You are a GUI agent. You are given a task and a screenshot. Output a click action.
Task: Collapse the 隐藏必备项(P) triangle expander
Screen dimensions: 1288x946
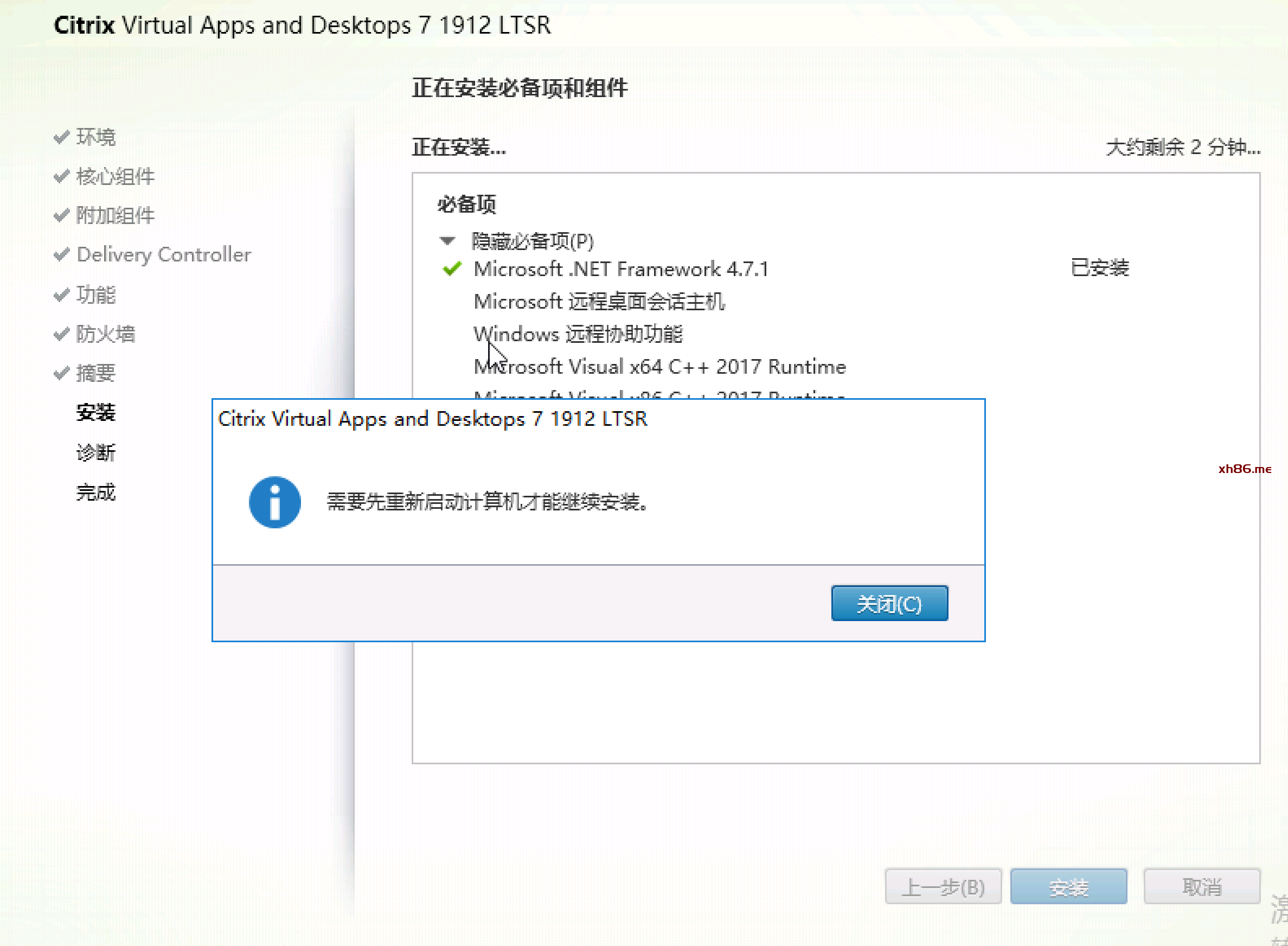[447, 240]
